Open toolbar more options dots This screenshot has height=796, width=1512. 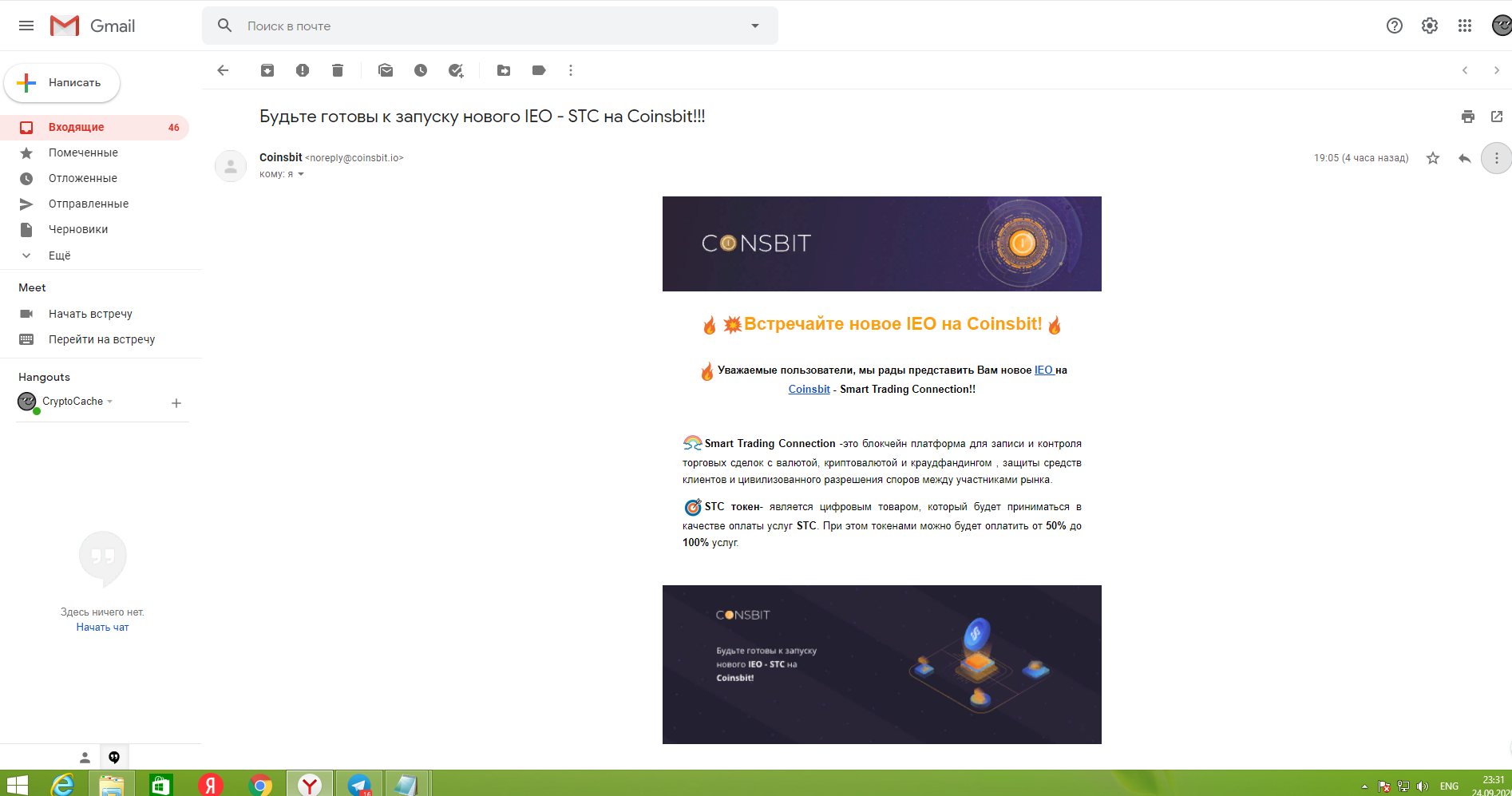click(x=571, y=70)
